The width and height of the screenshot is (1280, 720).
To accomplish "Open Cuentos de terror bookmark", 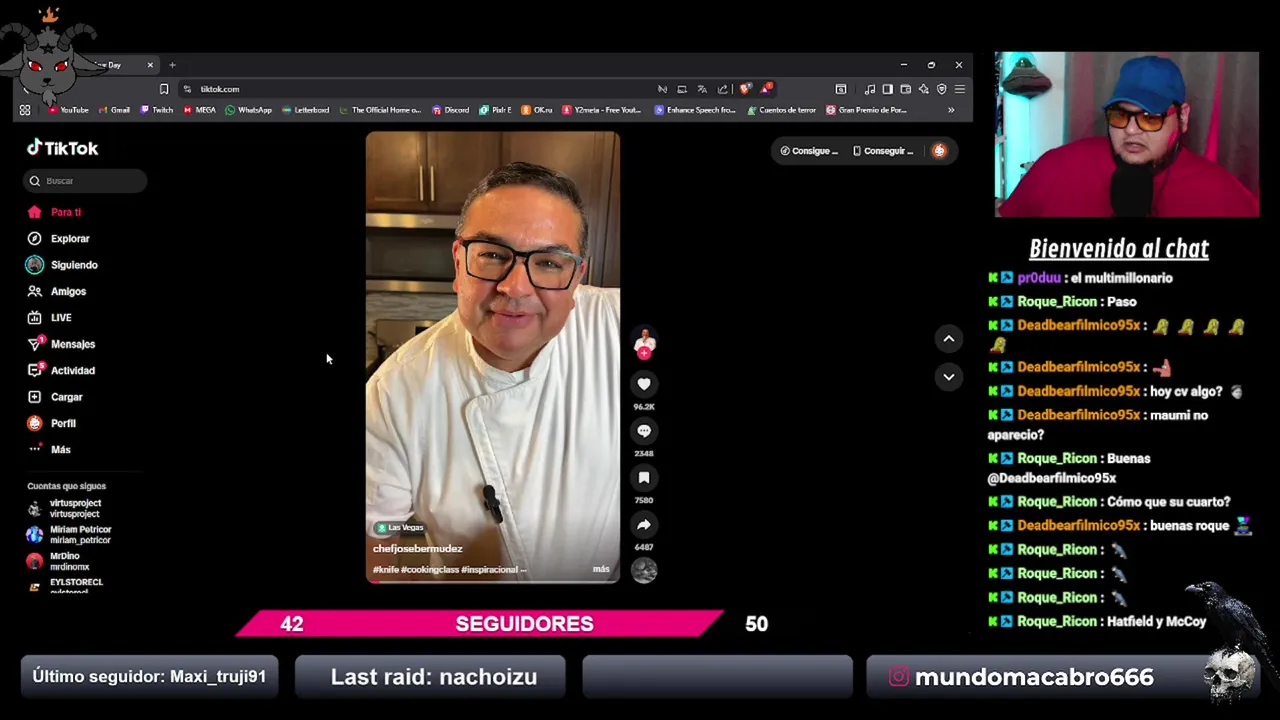I will coord(782,110).
